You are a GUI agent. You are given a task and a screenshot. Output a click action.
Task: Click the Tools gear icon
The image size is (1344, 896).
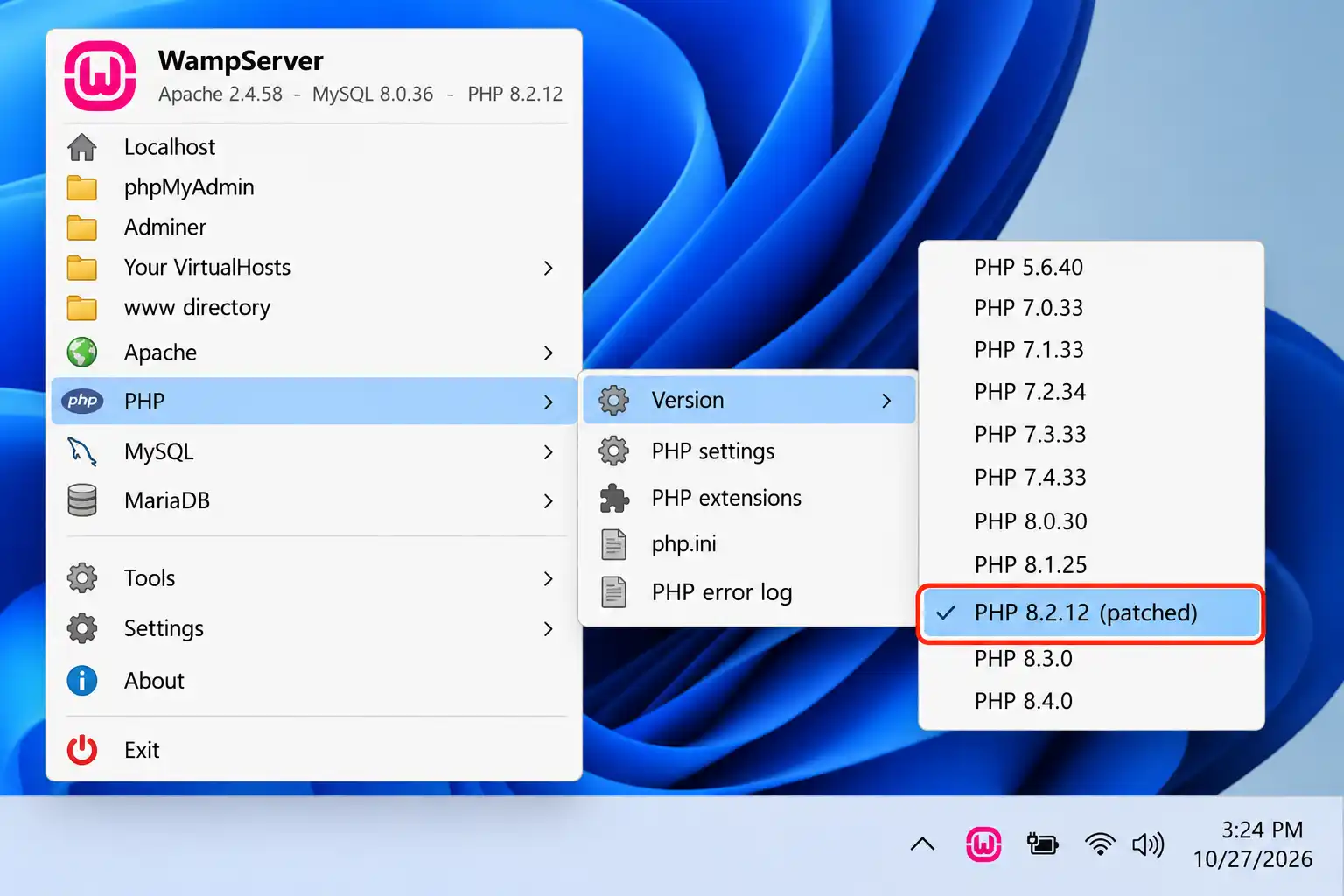pyautogui.click(x=82, y=578)
